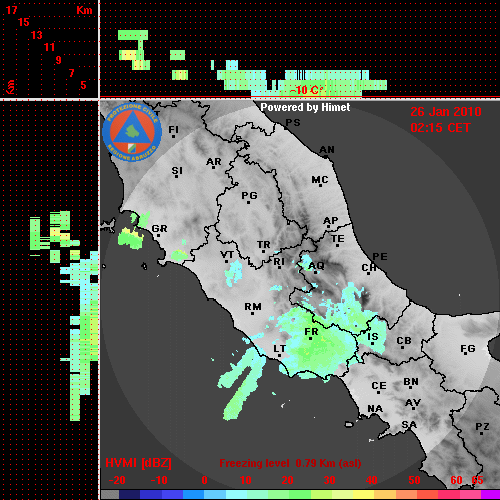Click the VT city label on map
Image resolution: width=500 pixels, height=500 pixels.
click(227, 255)
